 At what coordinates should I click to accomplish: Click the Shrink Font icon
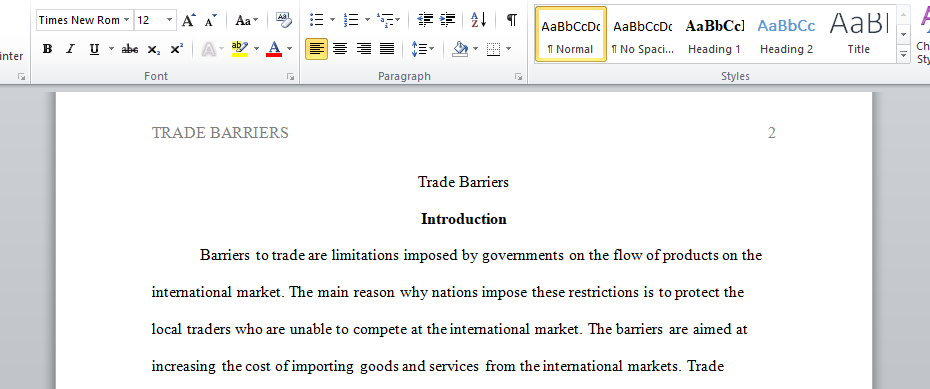tap(211, 20)
